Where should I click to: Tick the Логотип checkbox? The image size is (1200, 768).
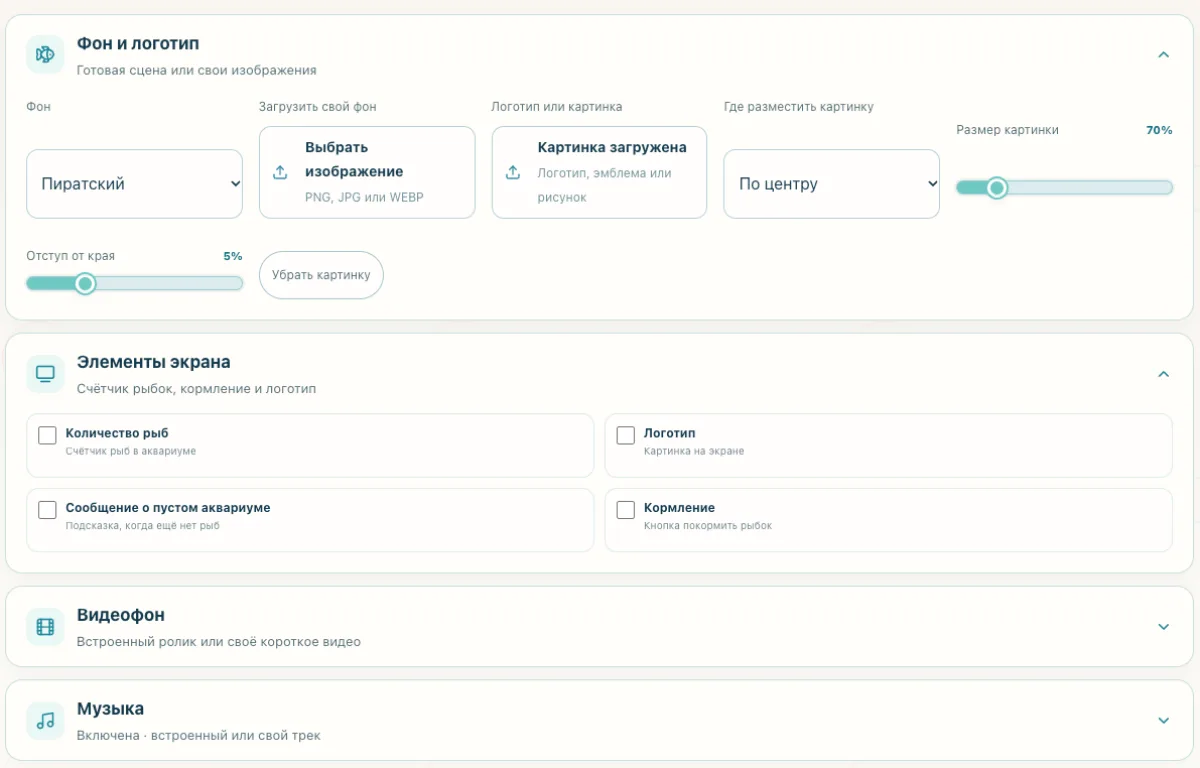click(x=626, y=435)
